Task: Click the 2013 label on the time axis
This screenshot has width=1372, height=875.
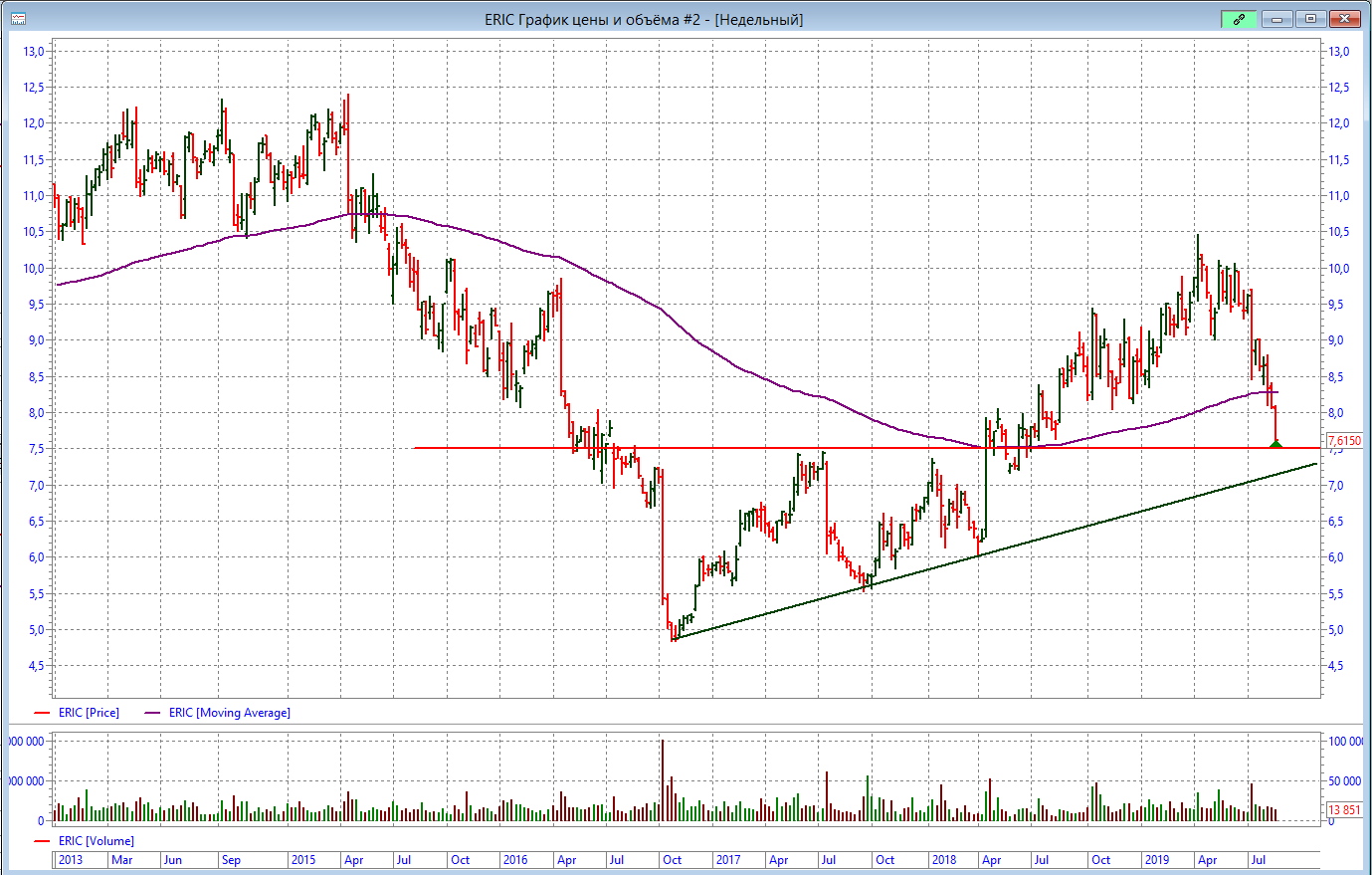Action: pos(71,860)
